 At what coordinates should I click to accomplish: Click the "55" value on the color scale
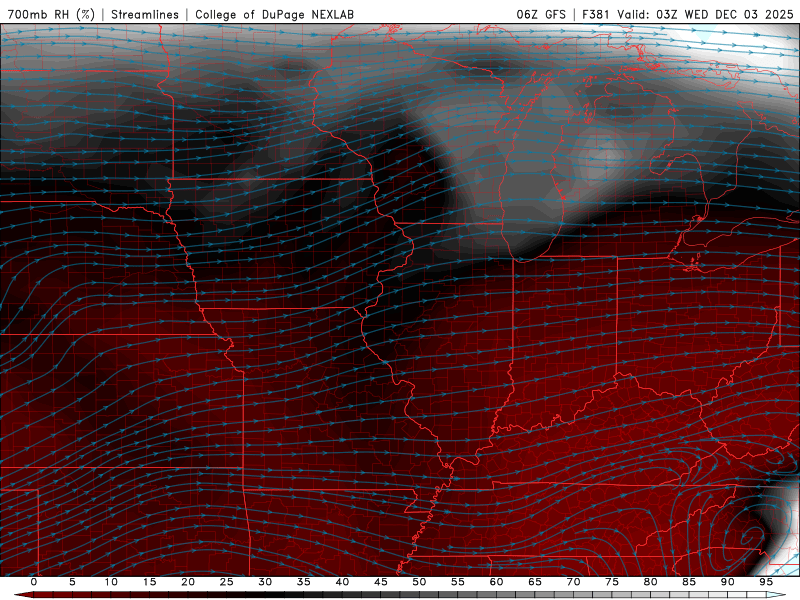pyautogui.click(x=458, y=582)
